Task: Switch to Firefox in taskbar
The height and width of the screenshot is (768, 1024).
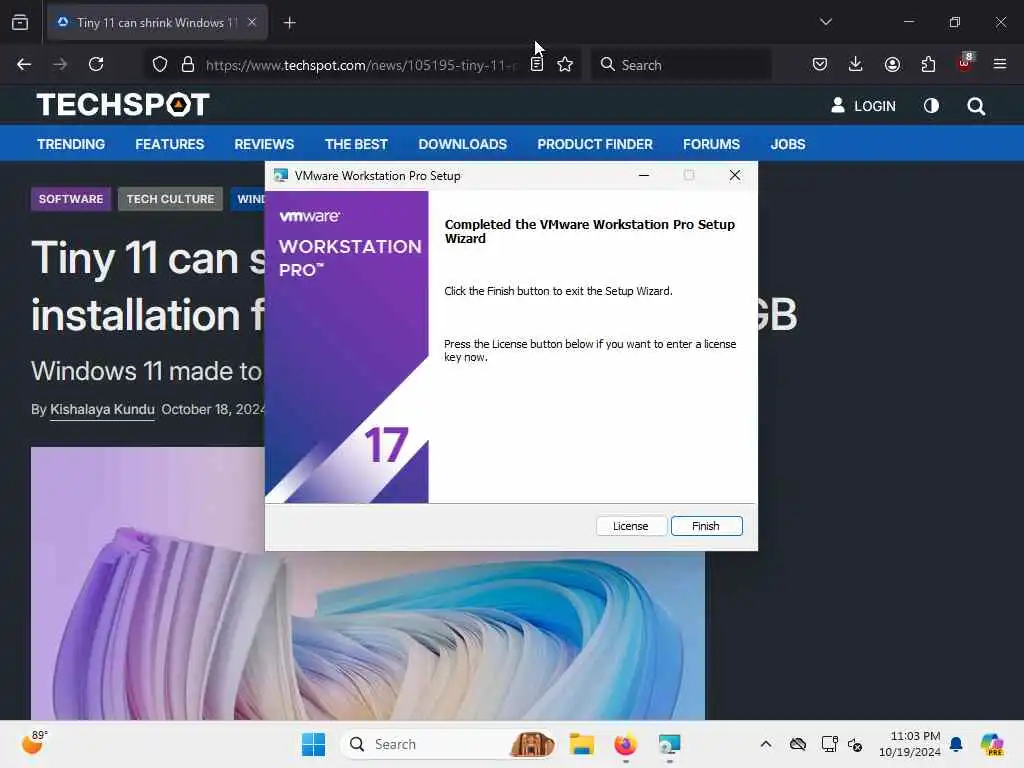Action: coord(625,744)
